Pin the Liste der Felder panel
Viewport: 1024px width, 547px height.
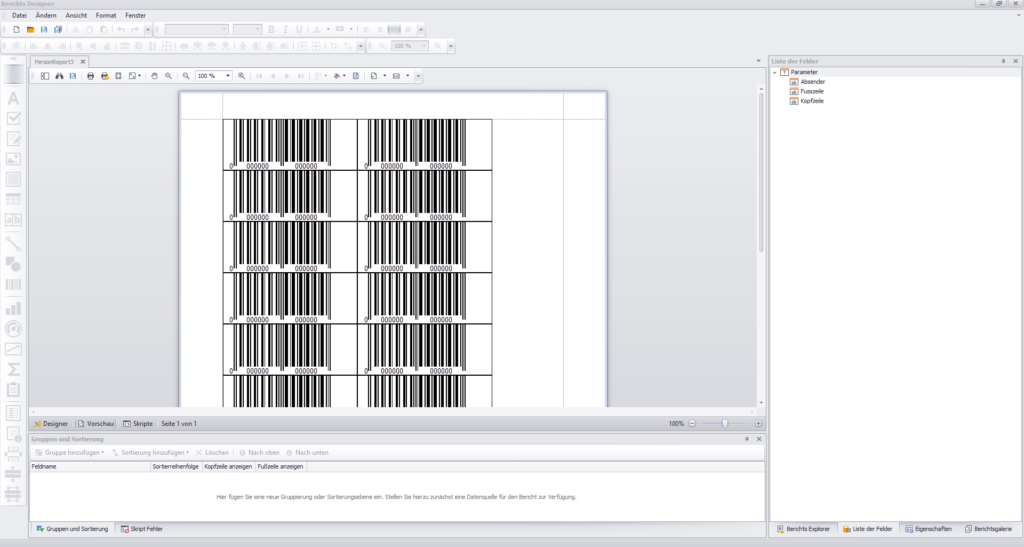(1003, 61)
